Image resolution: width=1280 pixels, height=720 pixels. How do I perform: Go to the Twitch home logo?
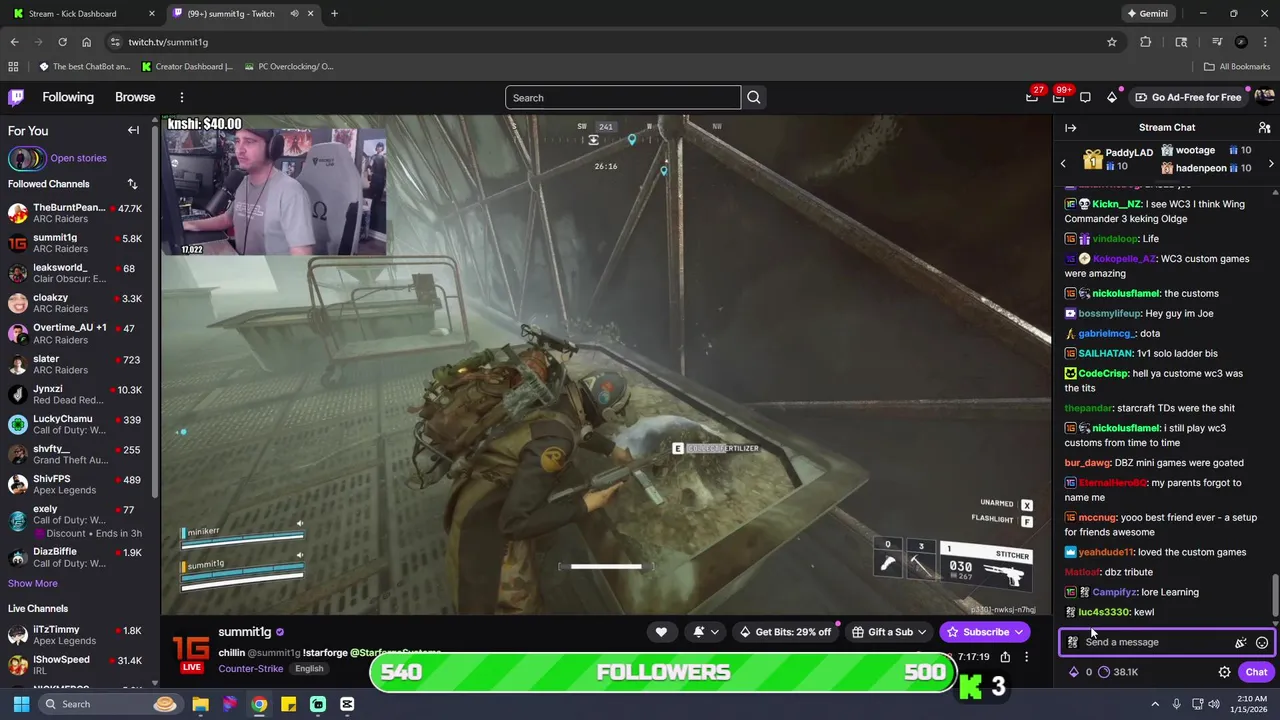click(x=16, y=97)
